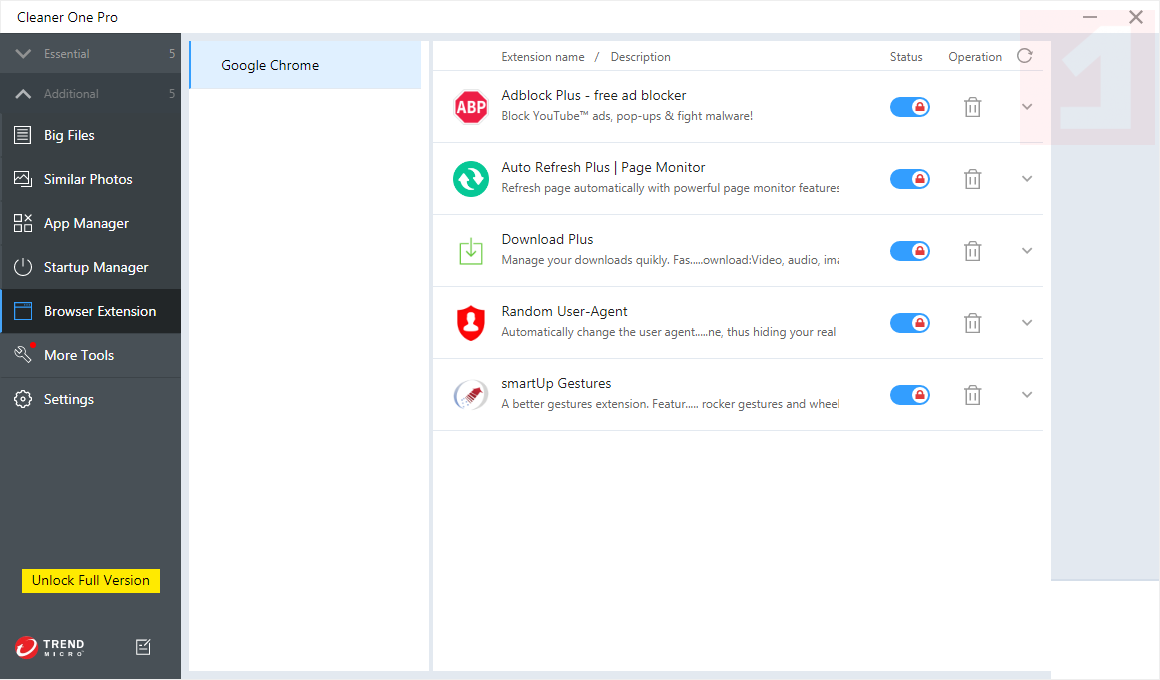This screenshot has height=680, width=1160.
Task: Open App Manager
Action: tap(90, 223)
